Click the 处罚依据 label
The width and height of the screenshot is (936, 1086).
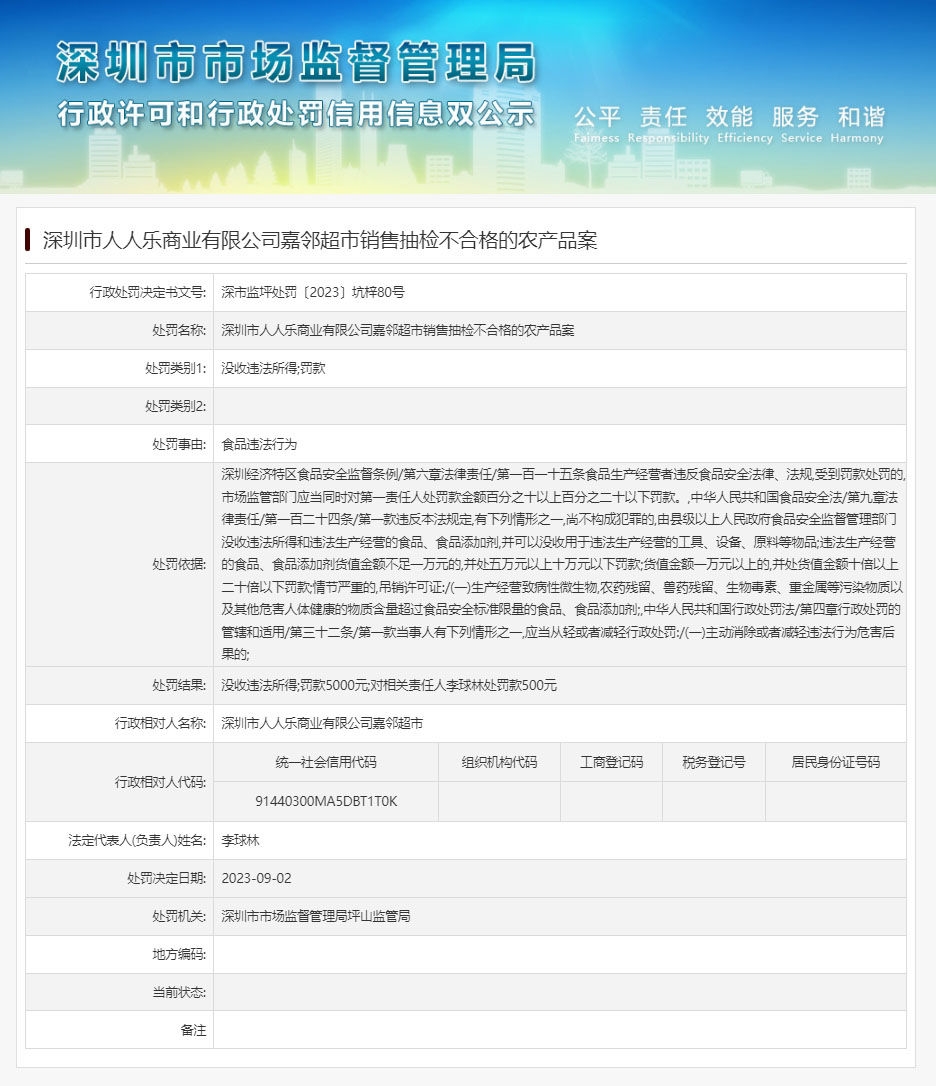(179, 564)
